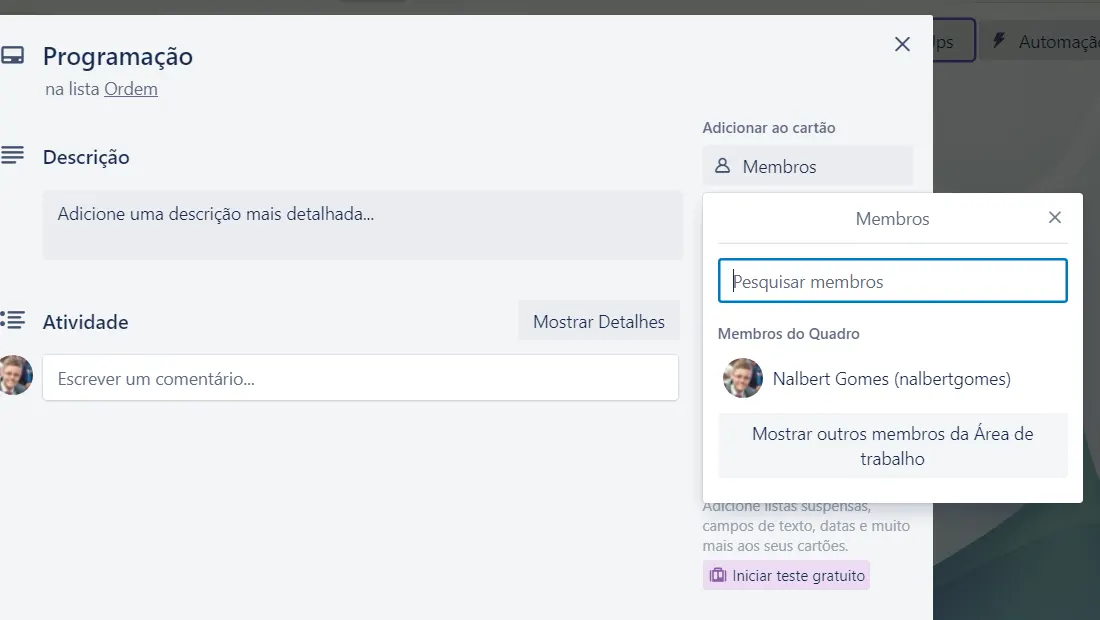Show other workspace members button
The image size is (1100, 620).
(892, 446)
